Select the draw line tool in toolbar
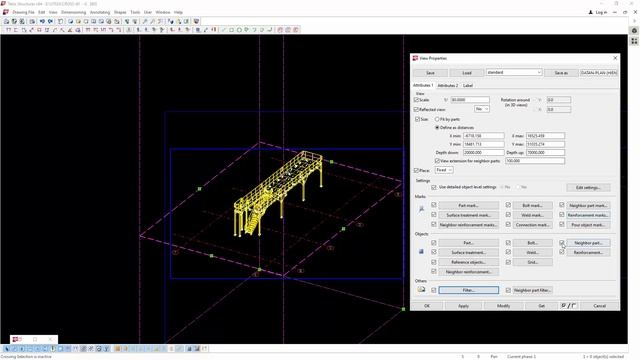 click(224, 30)
